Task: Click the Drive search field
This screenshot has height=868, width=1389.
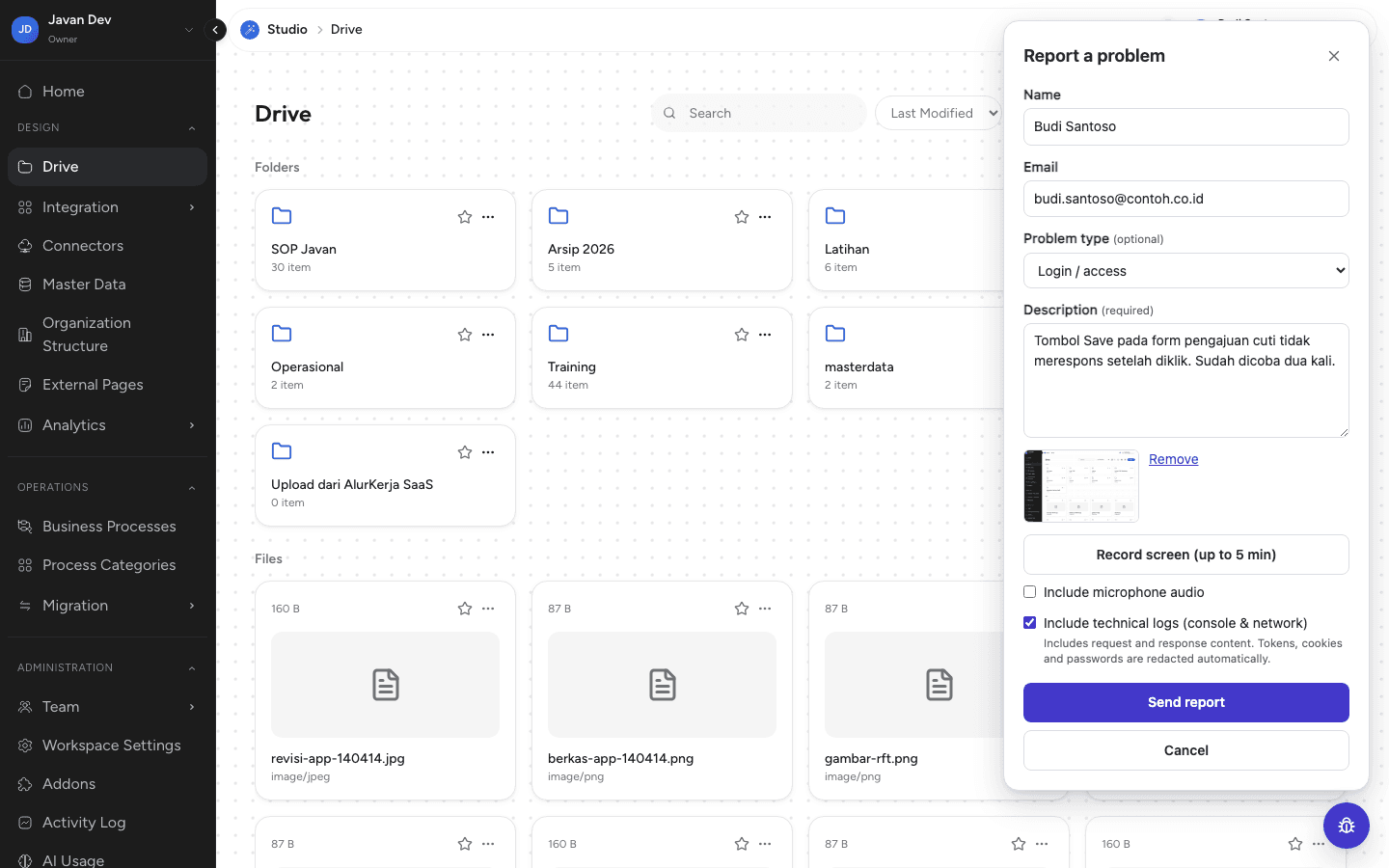Action: pyautogui.click(x=758, y=113)
